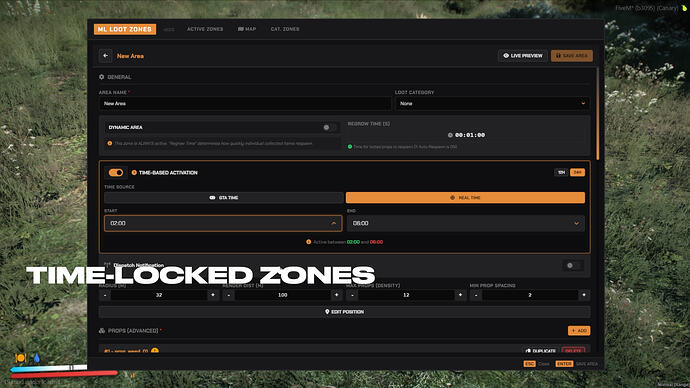Click the Regrow Time 00:01:00 field

[x=466, y=135]
